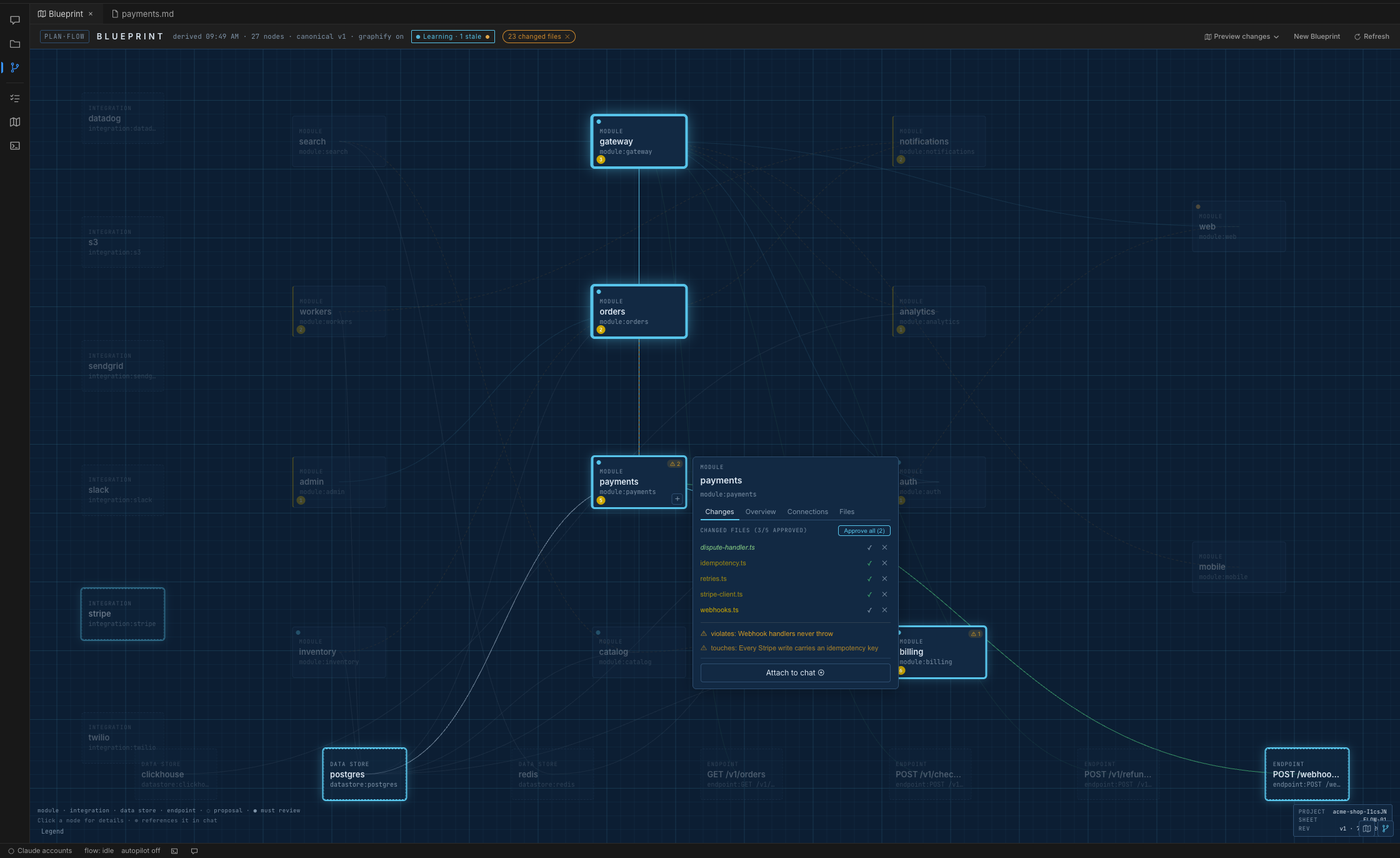
Task: Click the branch icon in the bottom-right corner
Action: coord(1385,829)
